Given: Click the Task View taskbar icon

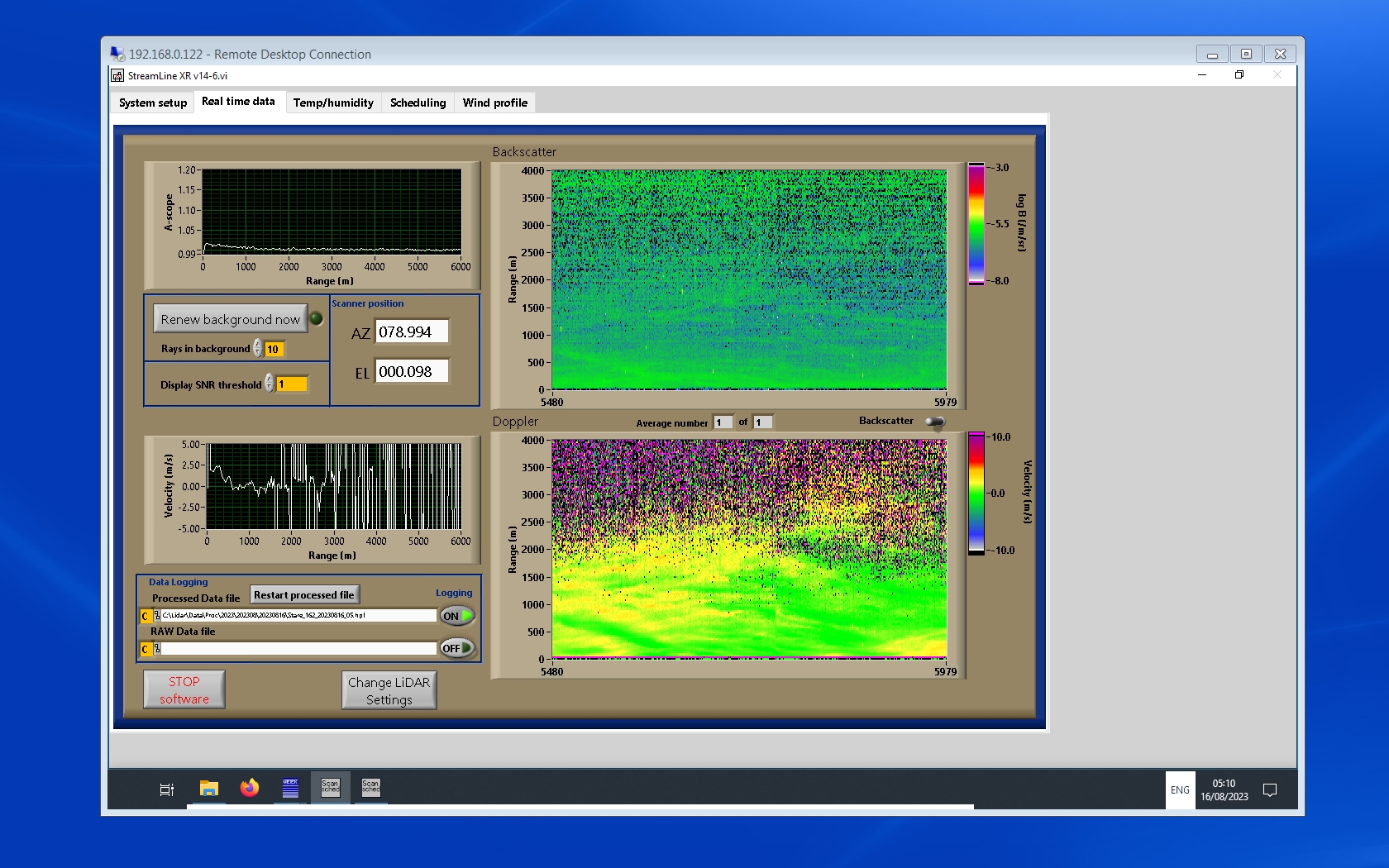Looking at the screenshot, I should click(x=166, y=789).
